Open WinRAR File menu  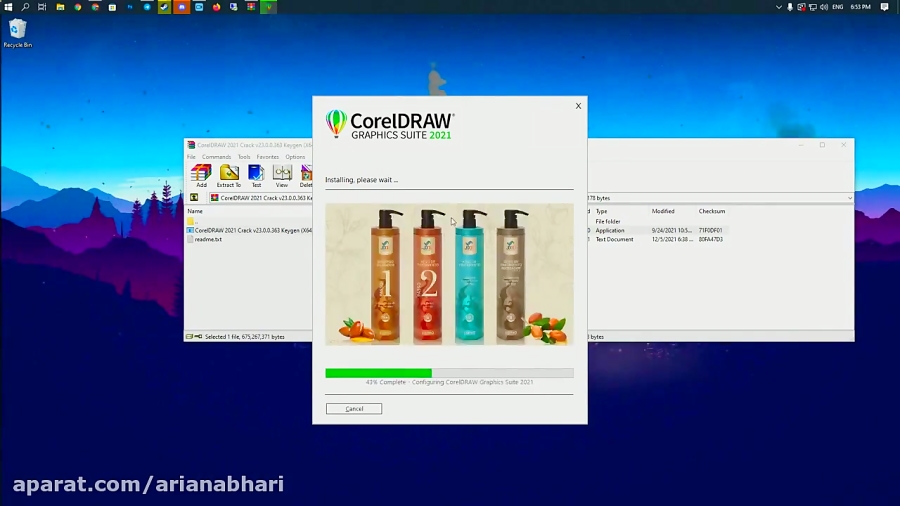pyautogui.click(x=191, y=157)
